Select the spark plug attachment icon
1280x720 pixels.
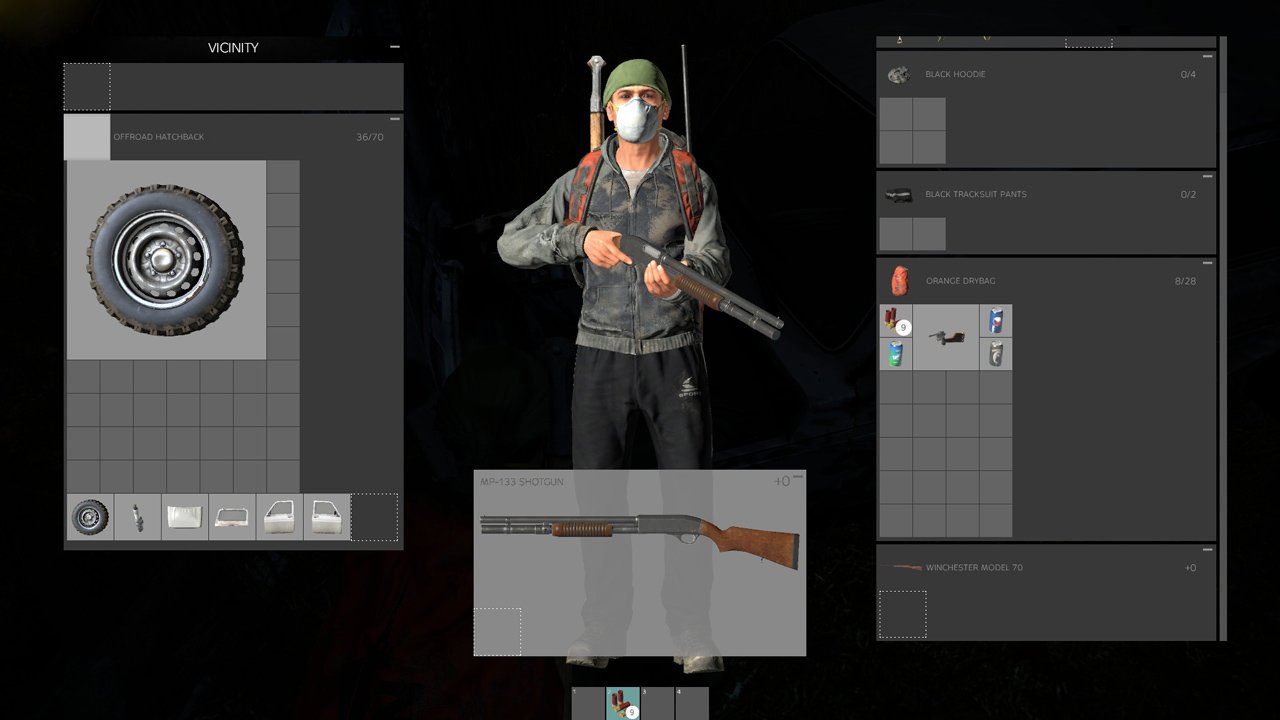pyautogui.click(x=137, y=517)
